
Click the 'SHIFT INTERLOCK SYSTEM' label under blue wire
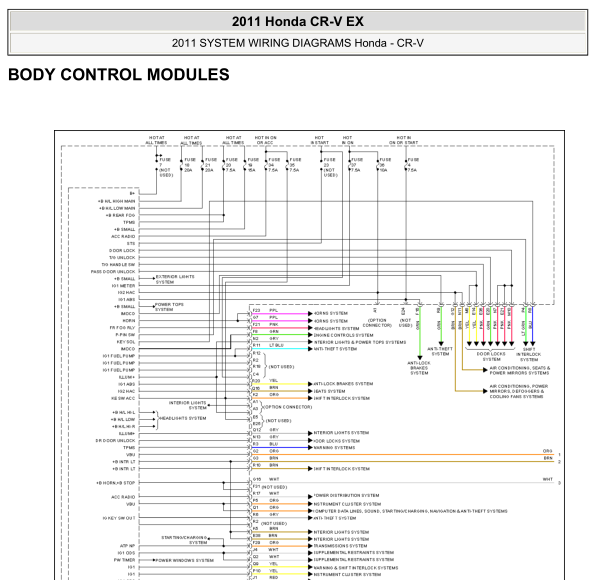pos(529,354)
